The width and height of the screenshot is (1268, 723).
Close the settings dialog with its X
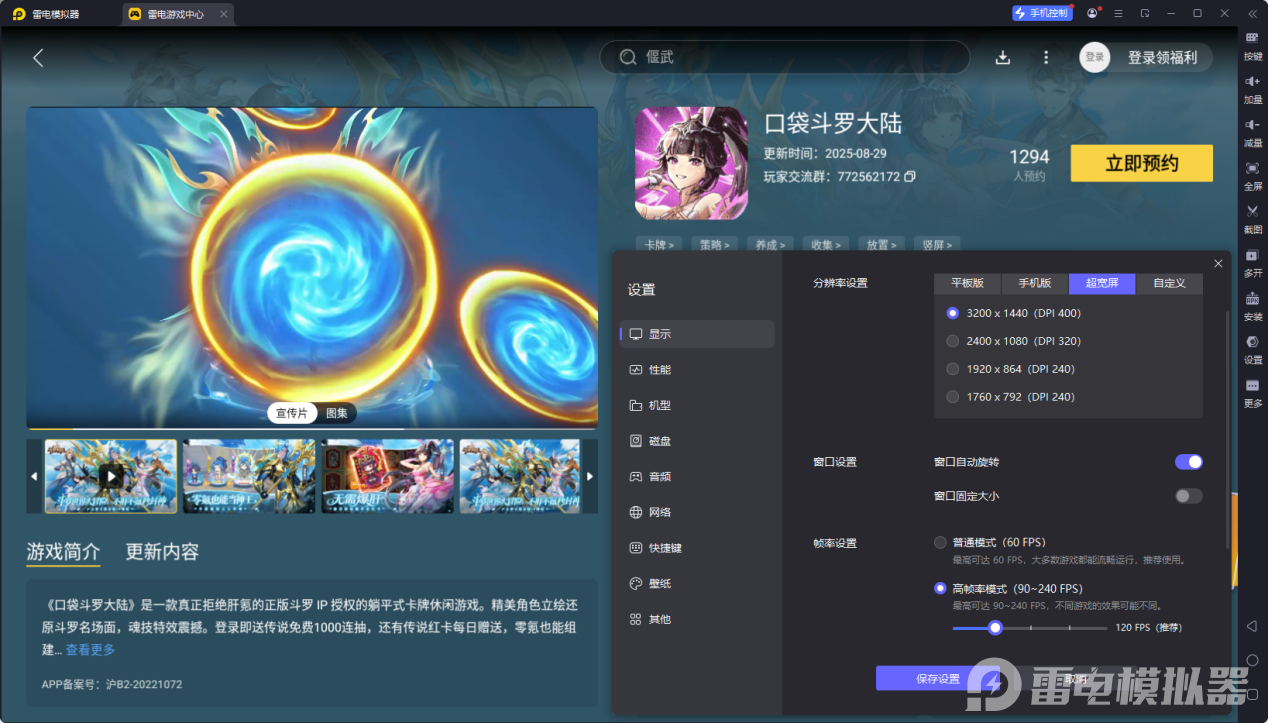[1218, 263]
